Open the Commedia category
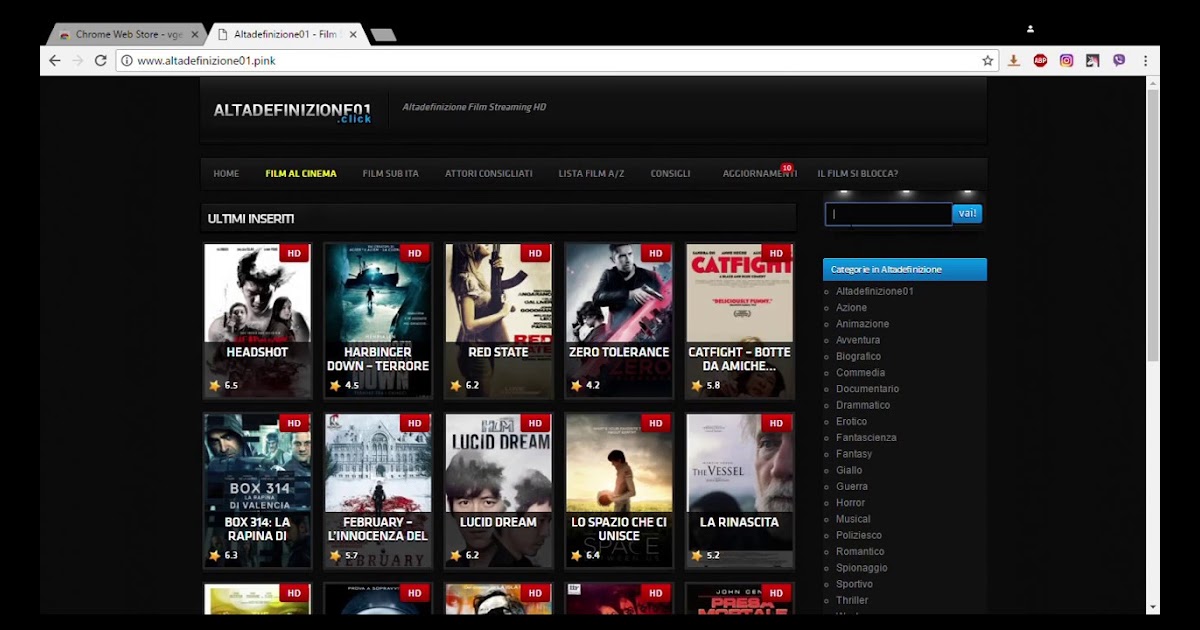1200x630 pixels. tap(860, 373)
